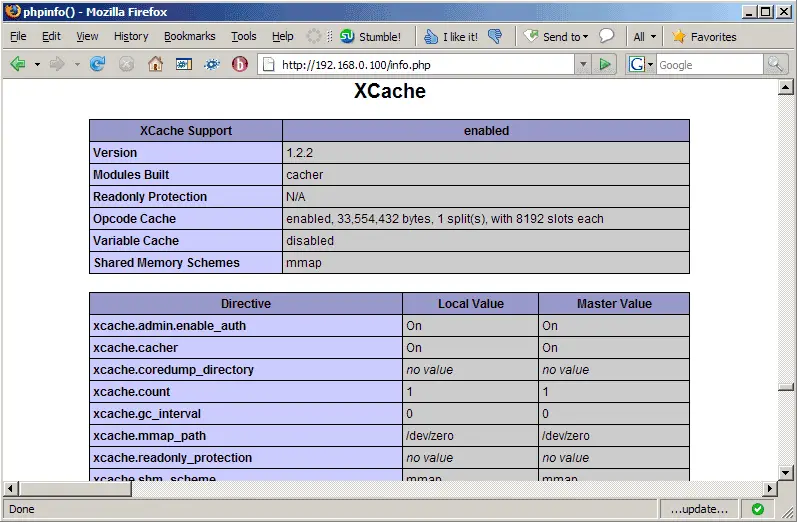The height and width of the screenshot is (522, 797).
Task: Click the green checkmark status bar icon
Action: tap(757, 509)
